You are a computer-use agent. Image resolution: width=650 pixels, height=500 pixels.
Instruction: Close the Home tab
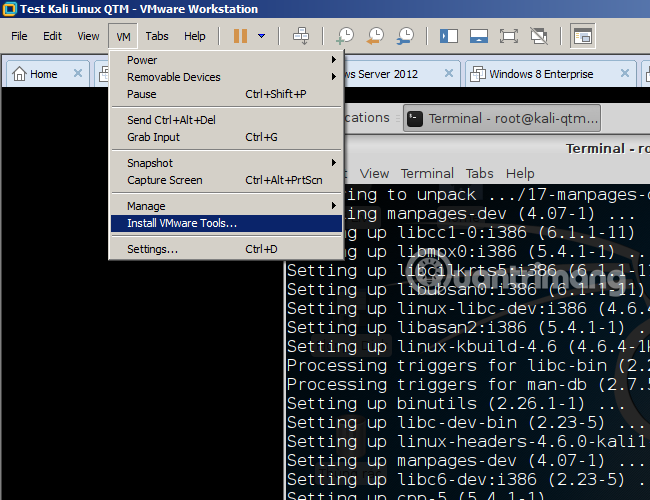pos(78,73)
